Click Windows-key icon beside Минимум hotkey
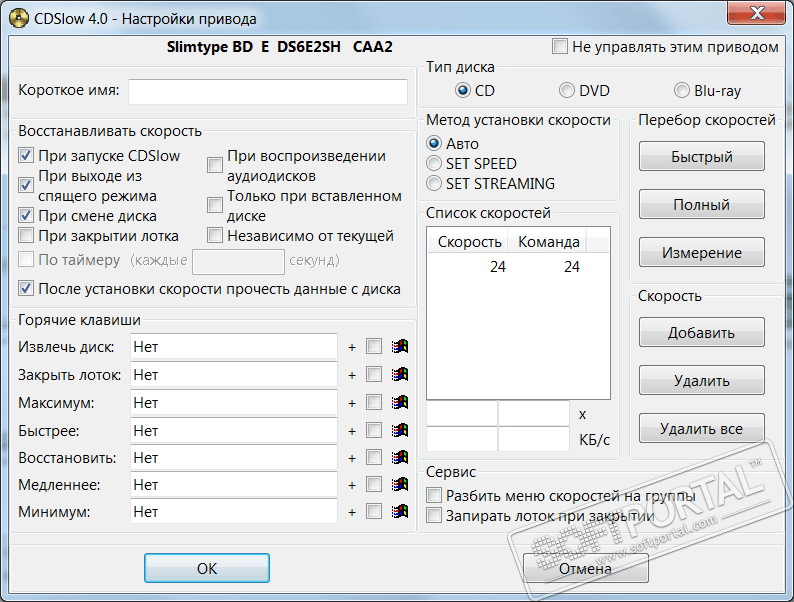Screen dimensions: 794x602 [x=400, y=511]
